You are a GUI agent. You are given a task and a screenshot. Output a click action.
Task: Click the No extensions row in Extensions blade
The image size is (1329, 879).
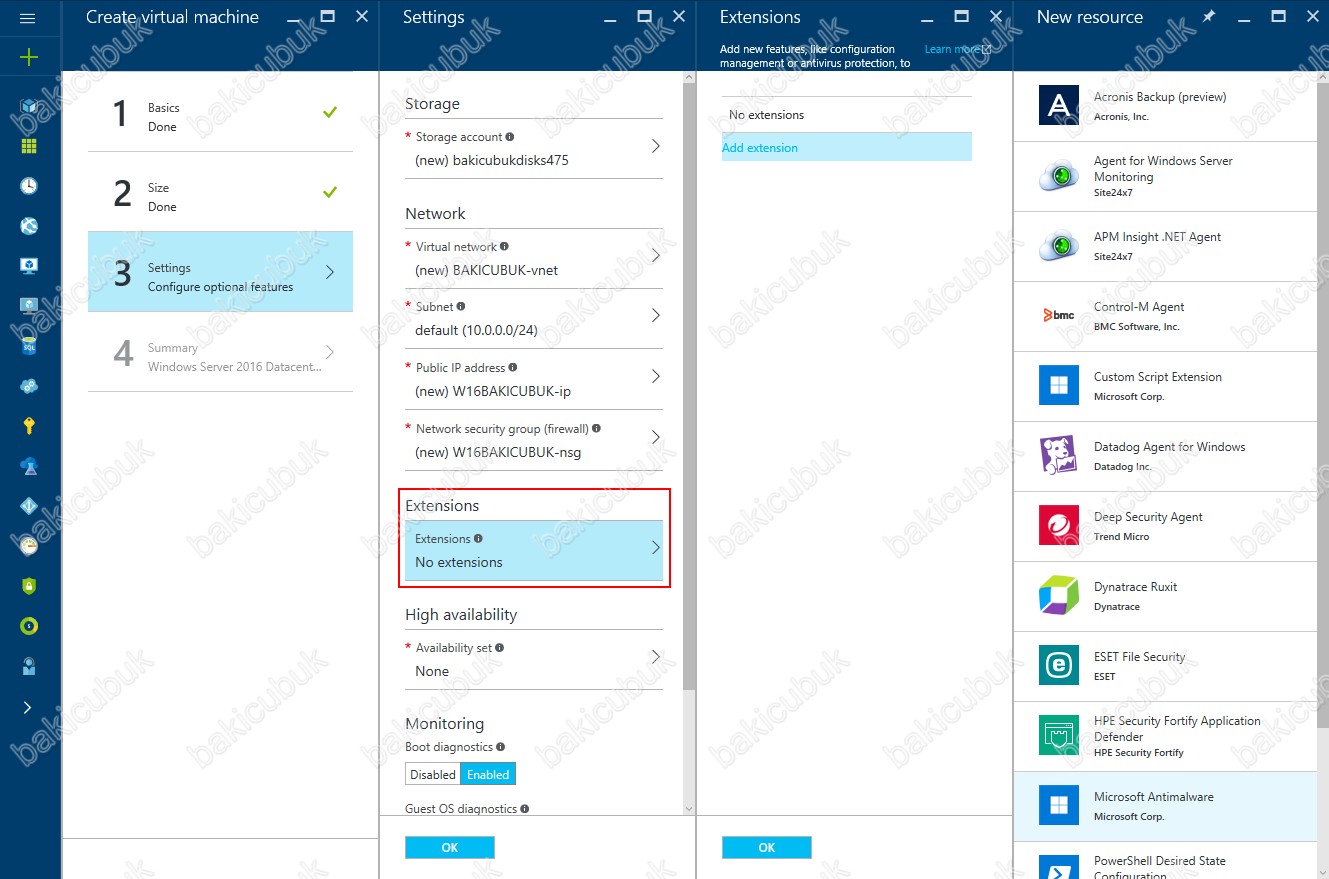(x=847, y=115)
